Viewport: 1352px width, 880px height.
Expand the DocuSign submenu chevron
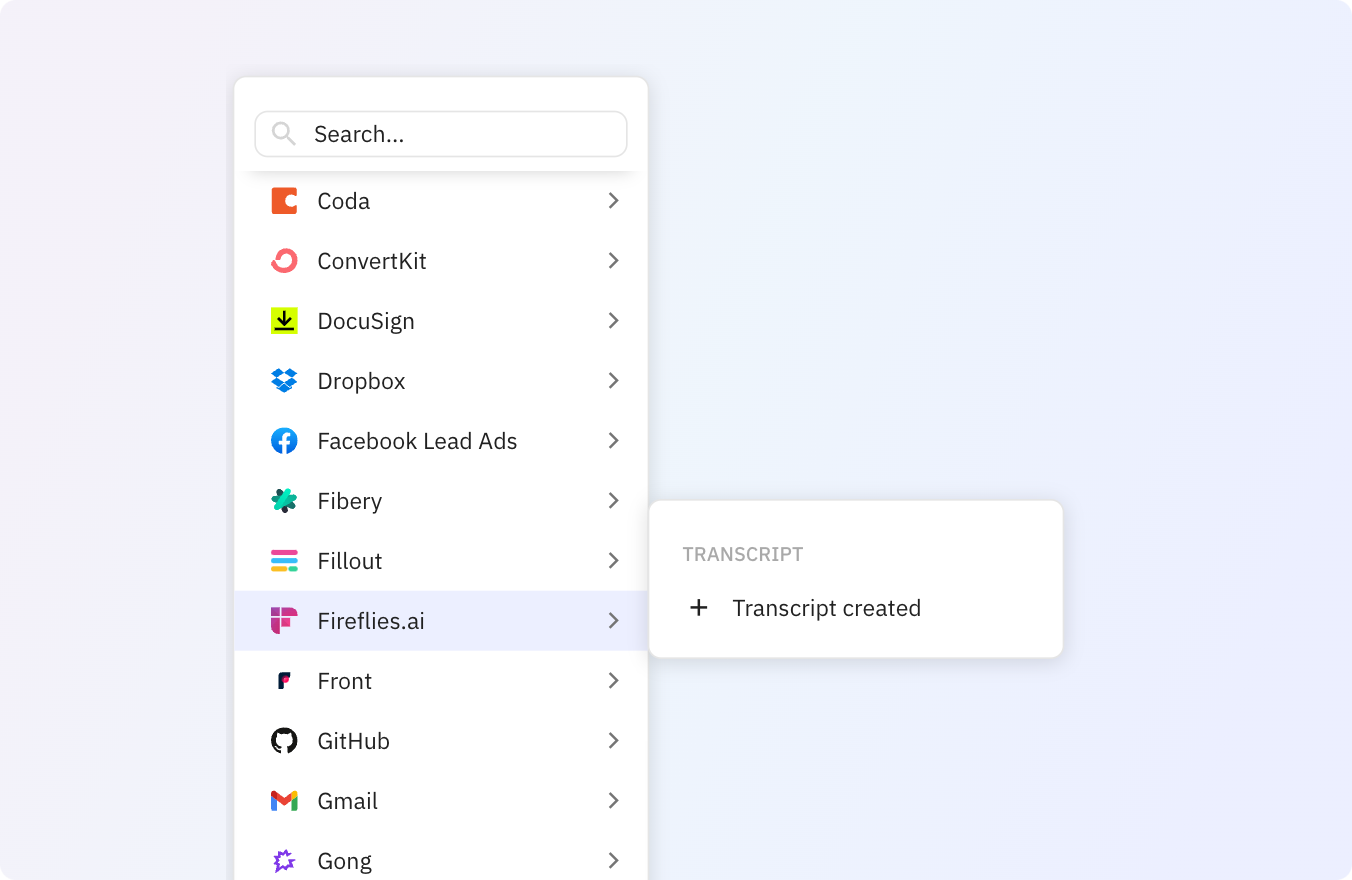click(614, 321)
